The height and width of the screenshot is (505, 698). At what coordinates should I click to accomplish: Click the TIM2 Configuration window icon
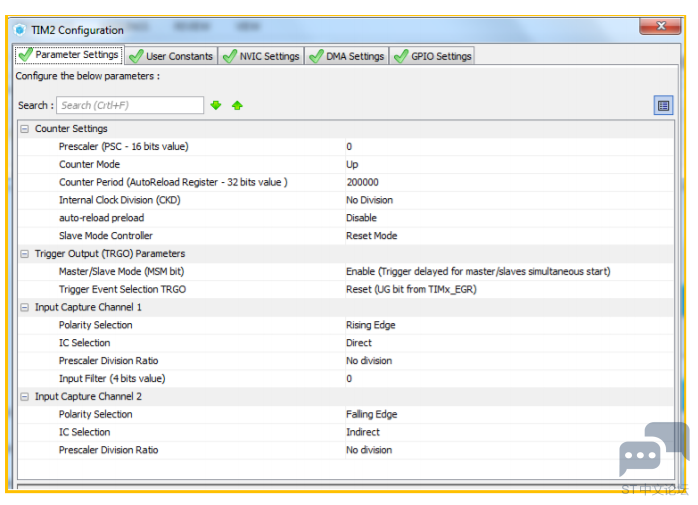pyautogui.click(x=20, y=30)
